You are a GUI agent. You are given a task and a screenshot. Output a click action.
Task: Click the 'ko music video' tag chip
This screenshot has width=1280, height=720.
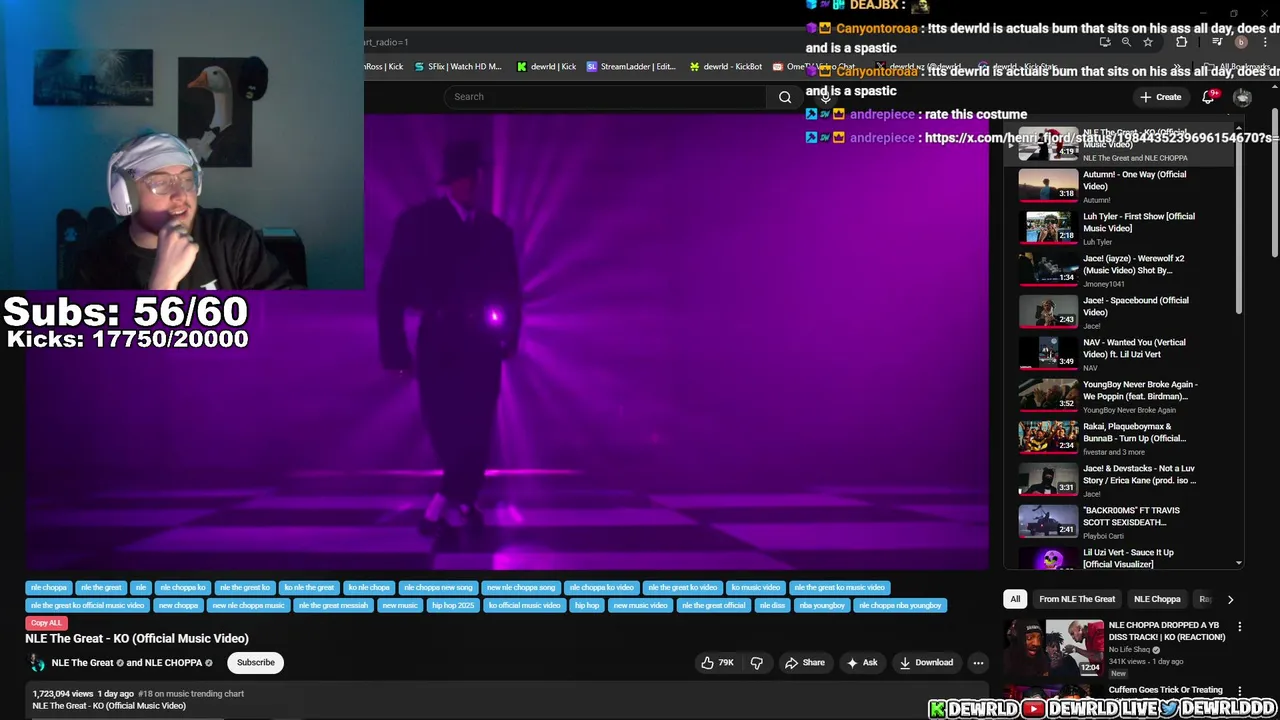tap(755, 588)
